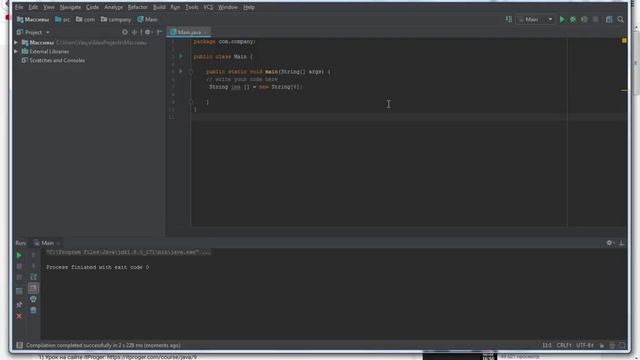Viewport: 640px width, 360px height.
Task: Click run gutter icon beside main method
Action: pyautogui.click(x=181, y=71)
